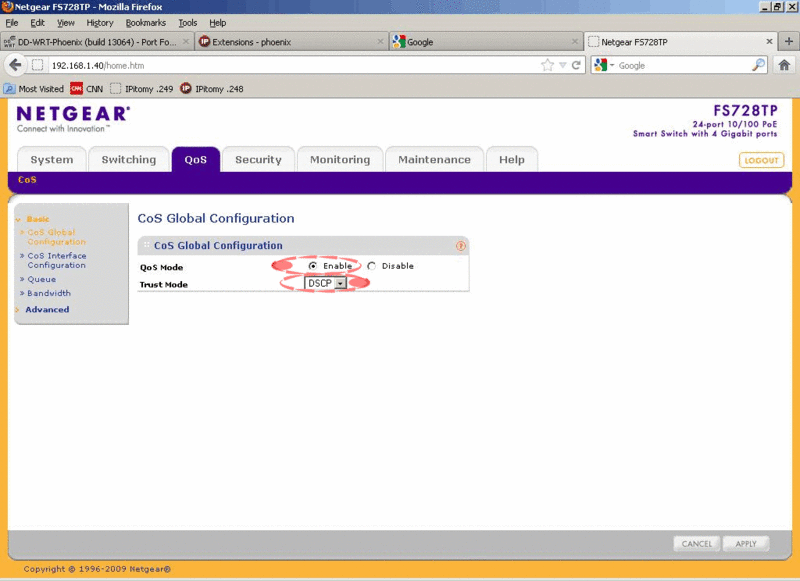Screen dimensions: 800x581
Task: Select the Disable QoS Mode radio button
Action: coord(371,266)
